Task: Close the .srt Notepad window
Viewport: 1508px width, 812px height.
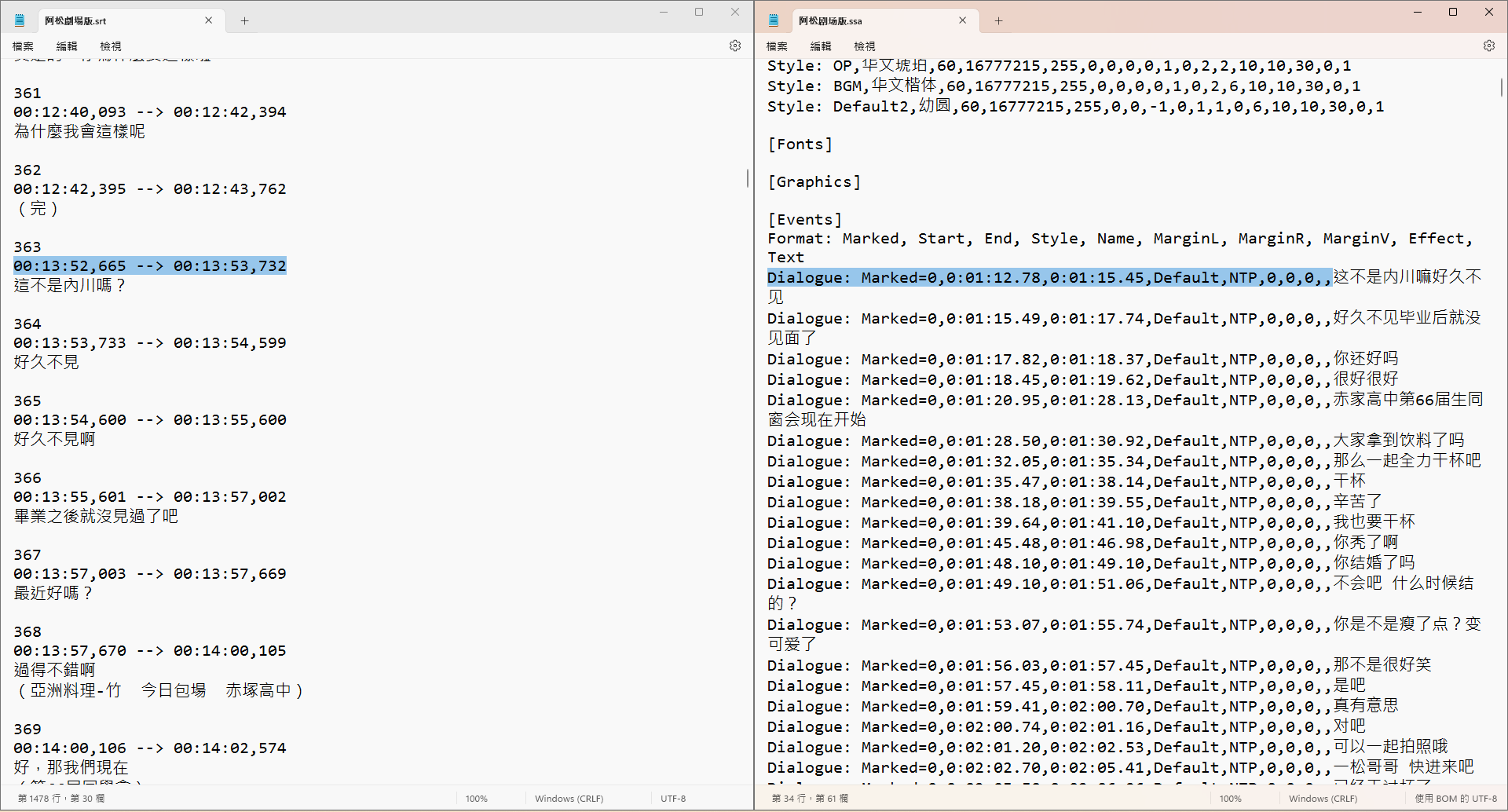Action: click(x=735, y=12)
